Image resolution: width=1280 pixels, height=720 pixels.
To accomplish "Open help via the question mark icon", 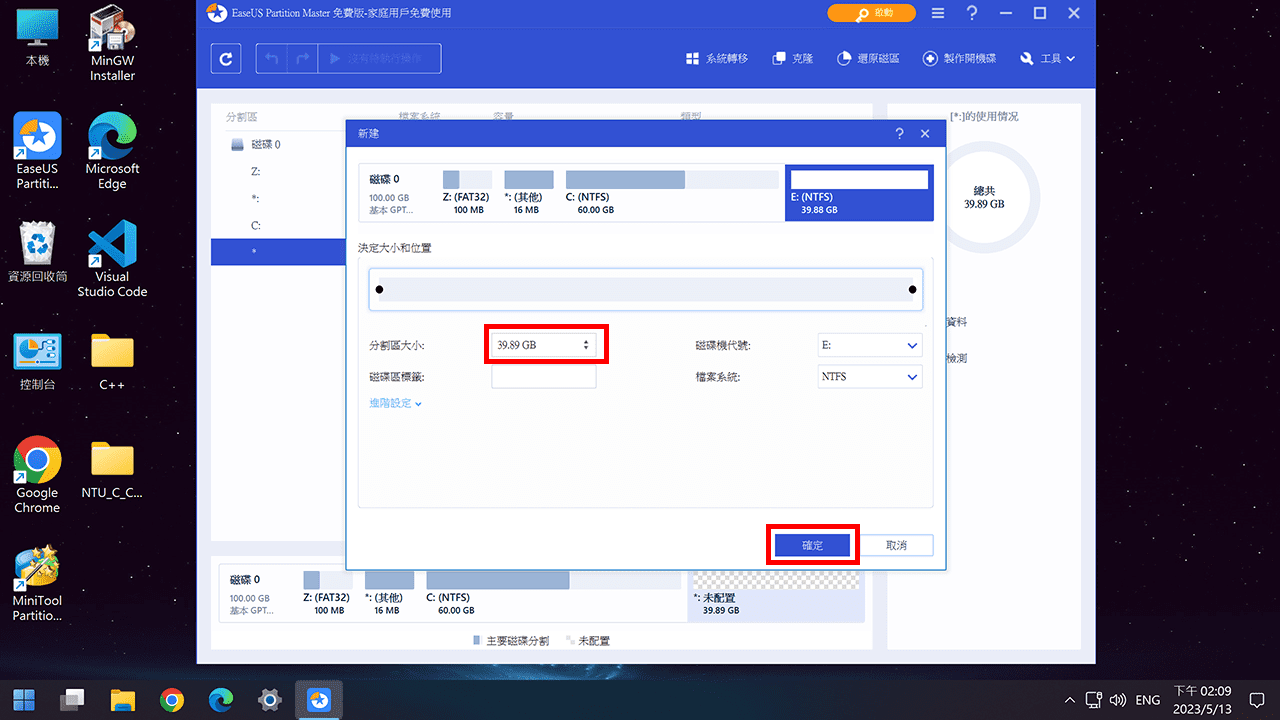I will [x=973, y=13].
